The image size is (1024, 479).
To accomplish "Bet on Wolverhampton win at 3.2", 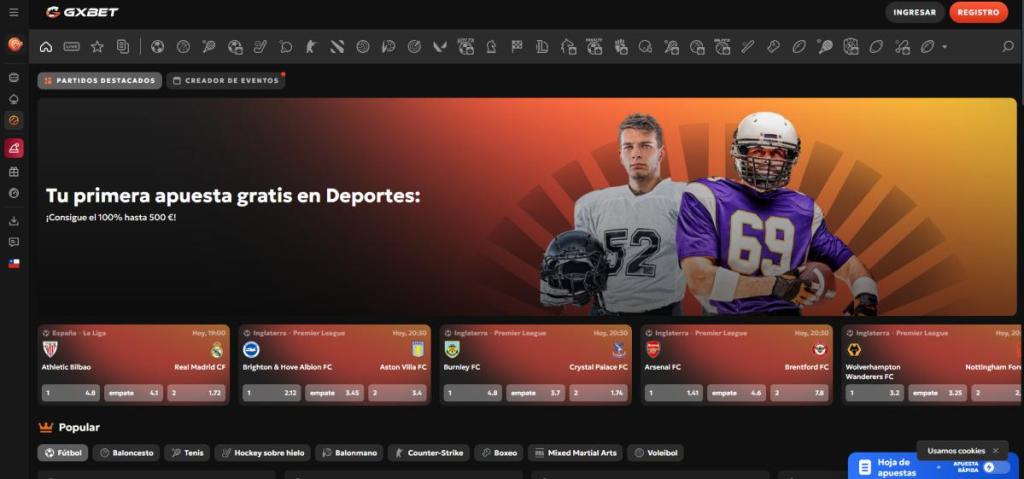I will 875,393.
